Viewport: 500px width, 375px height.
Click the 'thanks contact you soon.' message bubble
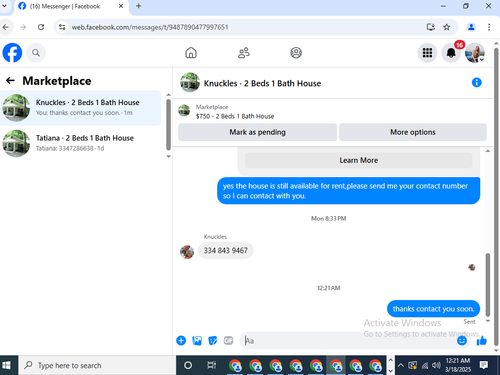pyautogui.click(x=433, y=309)
